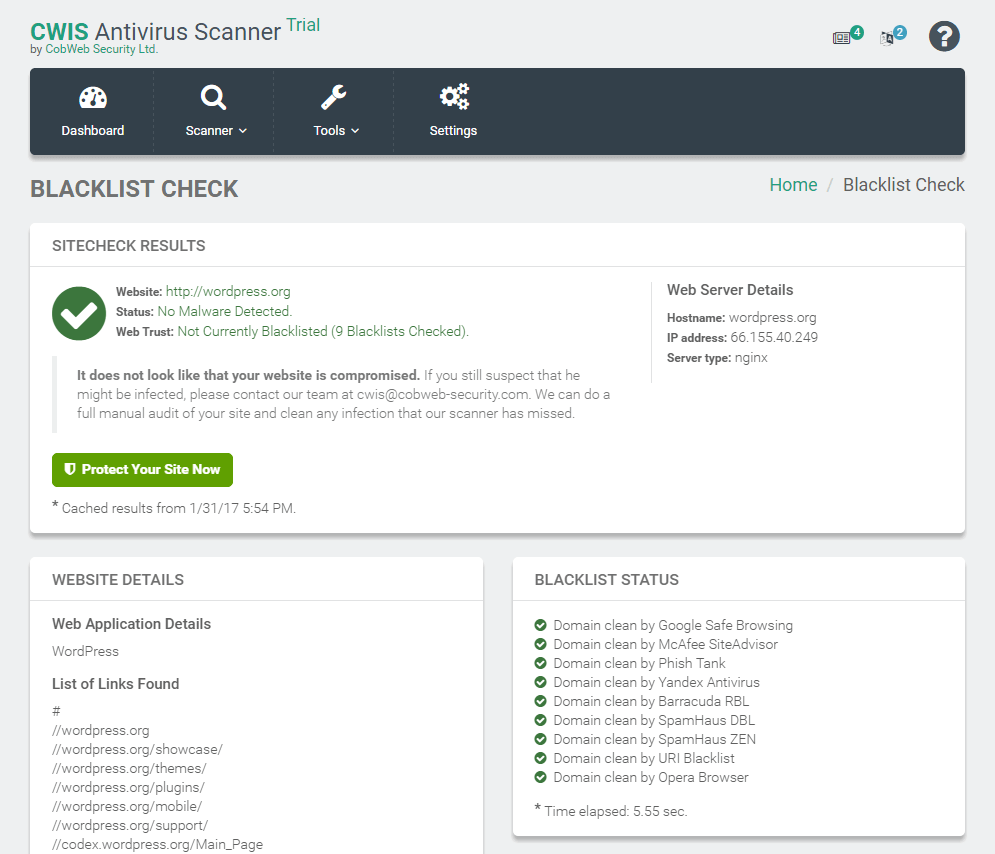Click check icon beside SpamHaus DBL entry
995x854 pixels.
point(540,720)
